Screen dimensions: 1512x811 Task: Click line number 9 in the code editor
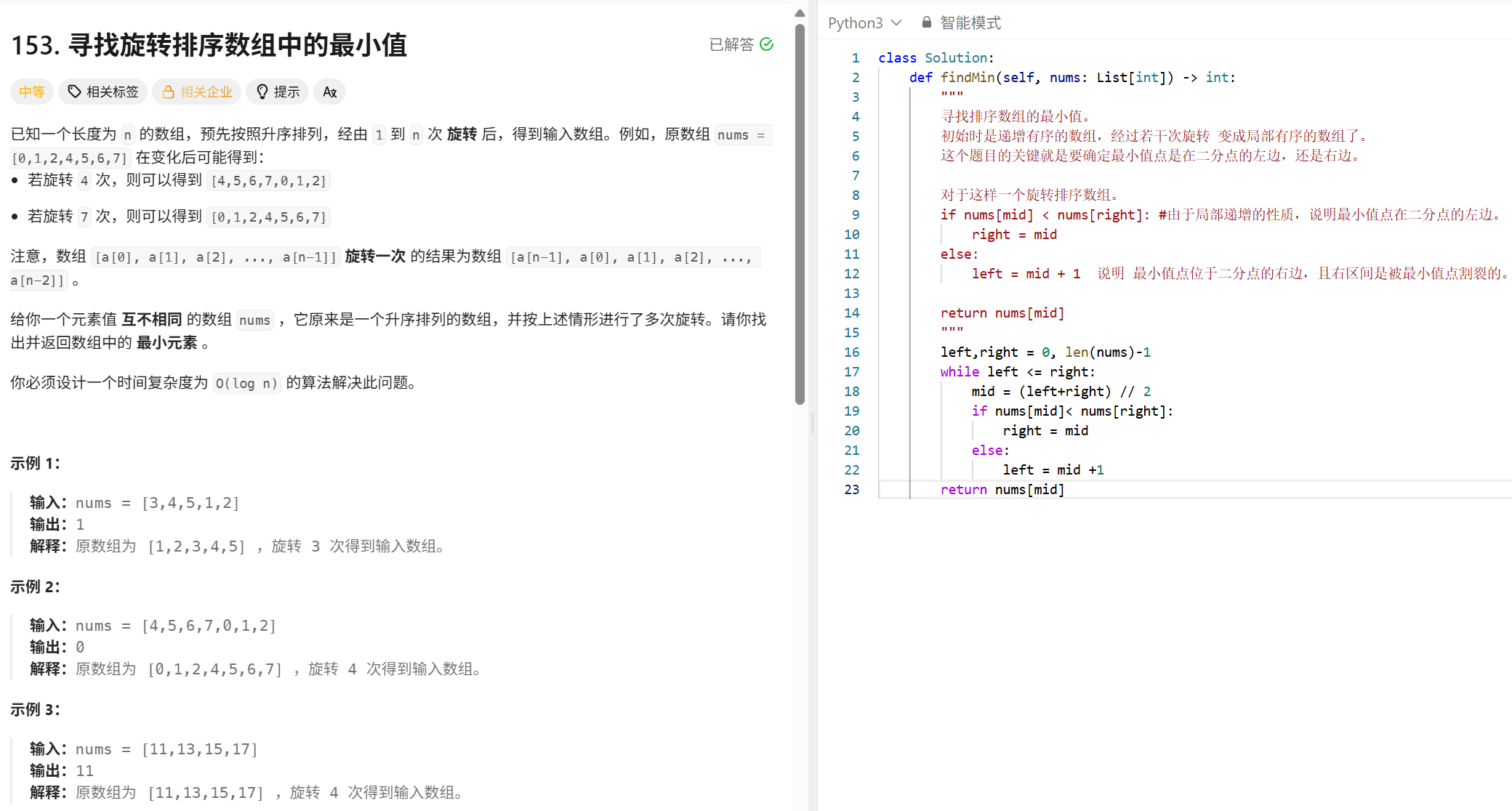tap(855, 215)
